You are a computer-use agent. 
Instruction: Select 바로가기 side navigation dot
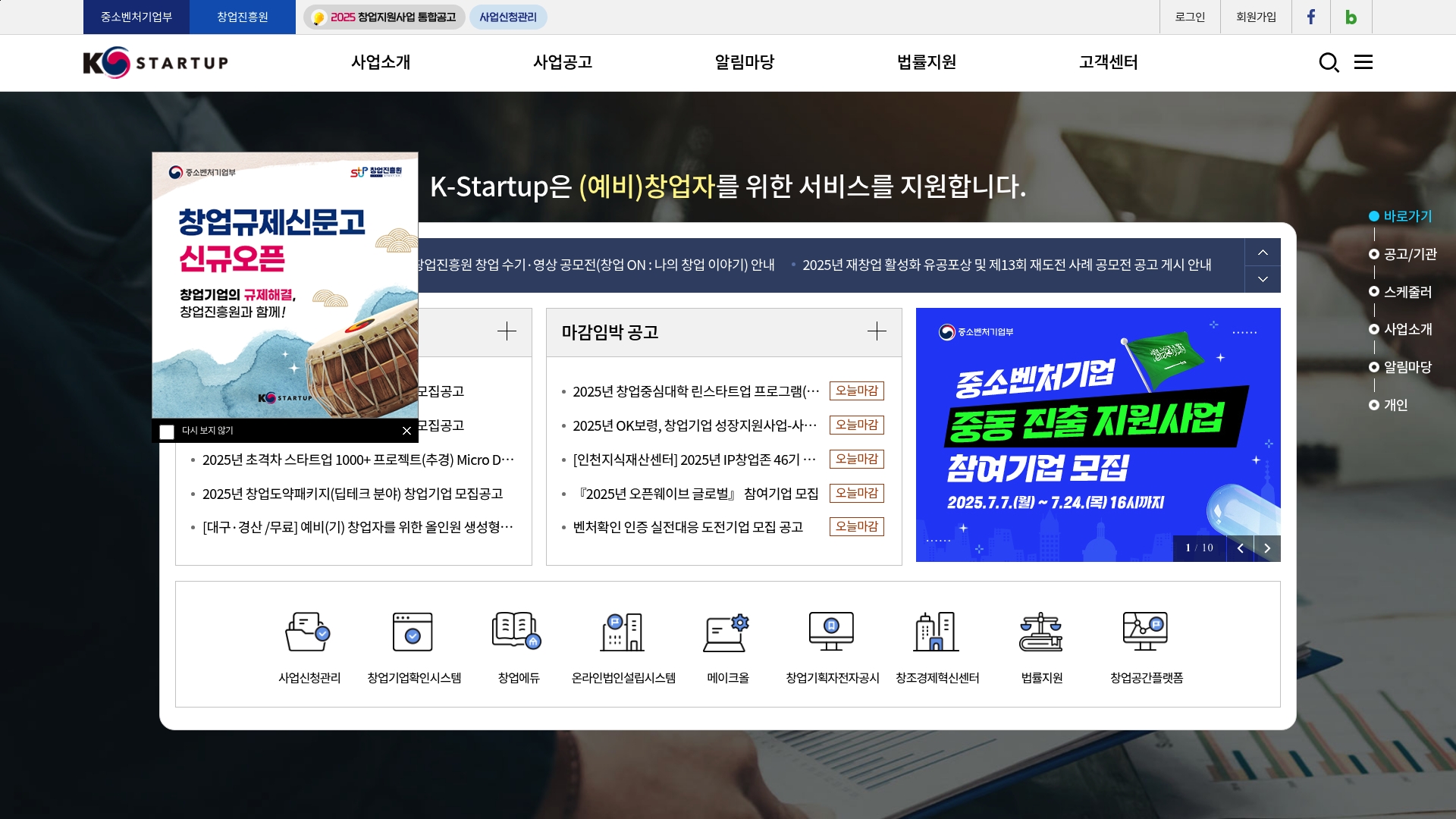1373,217
